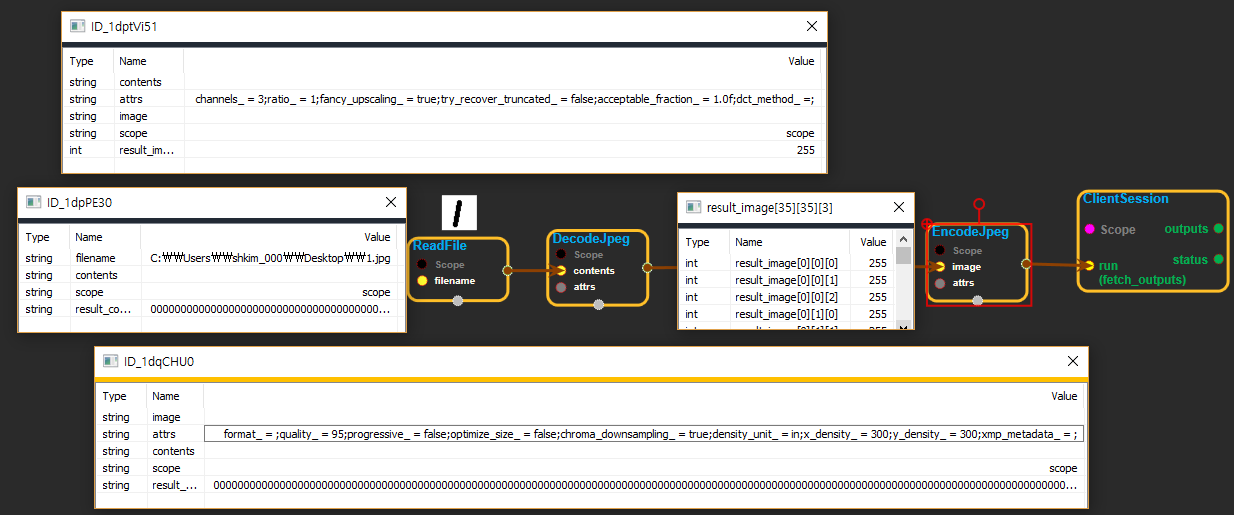The height and width of the screenshot is (515, 1234).
Task: Click the magenta Scope port on ClientSession
Action: (1089, 229)
